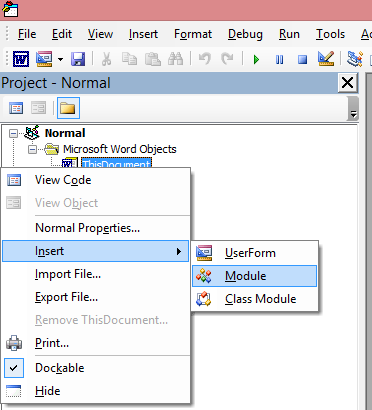Select the Normal project in tree

coord(65,133)
